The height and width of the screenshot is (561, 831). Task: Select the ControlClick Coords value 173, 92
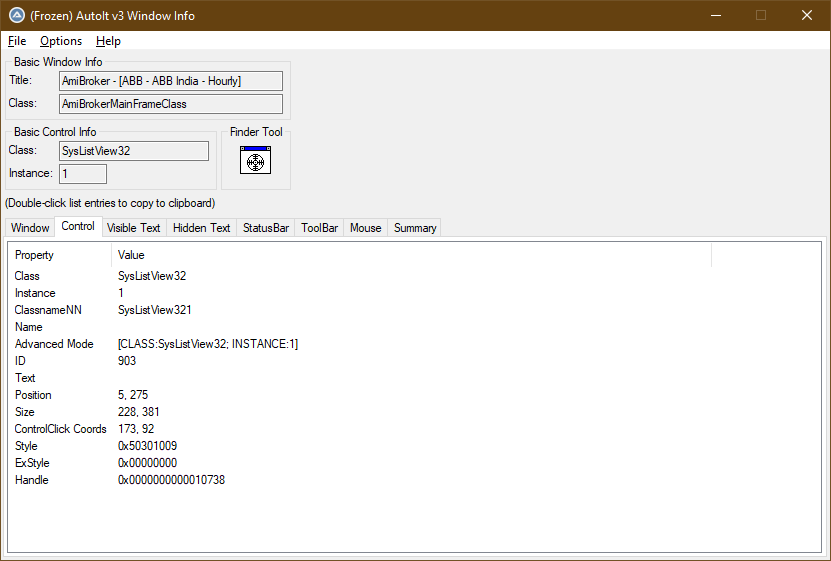coord(136,429)
